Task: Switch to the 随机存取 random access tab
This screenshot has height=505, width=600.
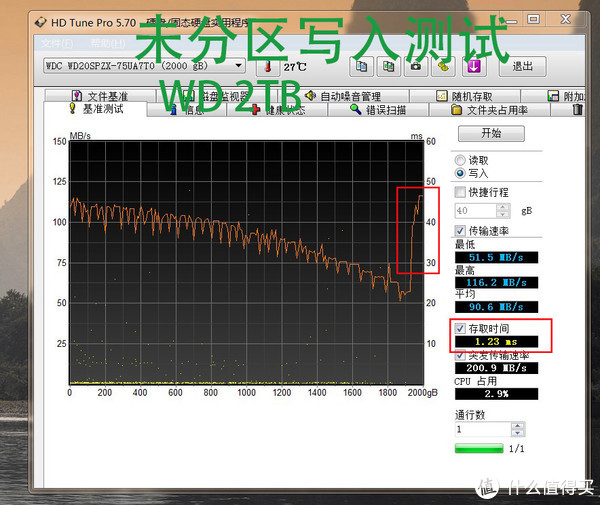Action: 465,96
